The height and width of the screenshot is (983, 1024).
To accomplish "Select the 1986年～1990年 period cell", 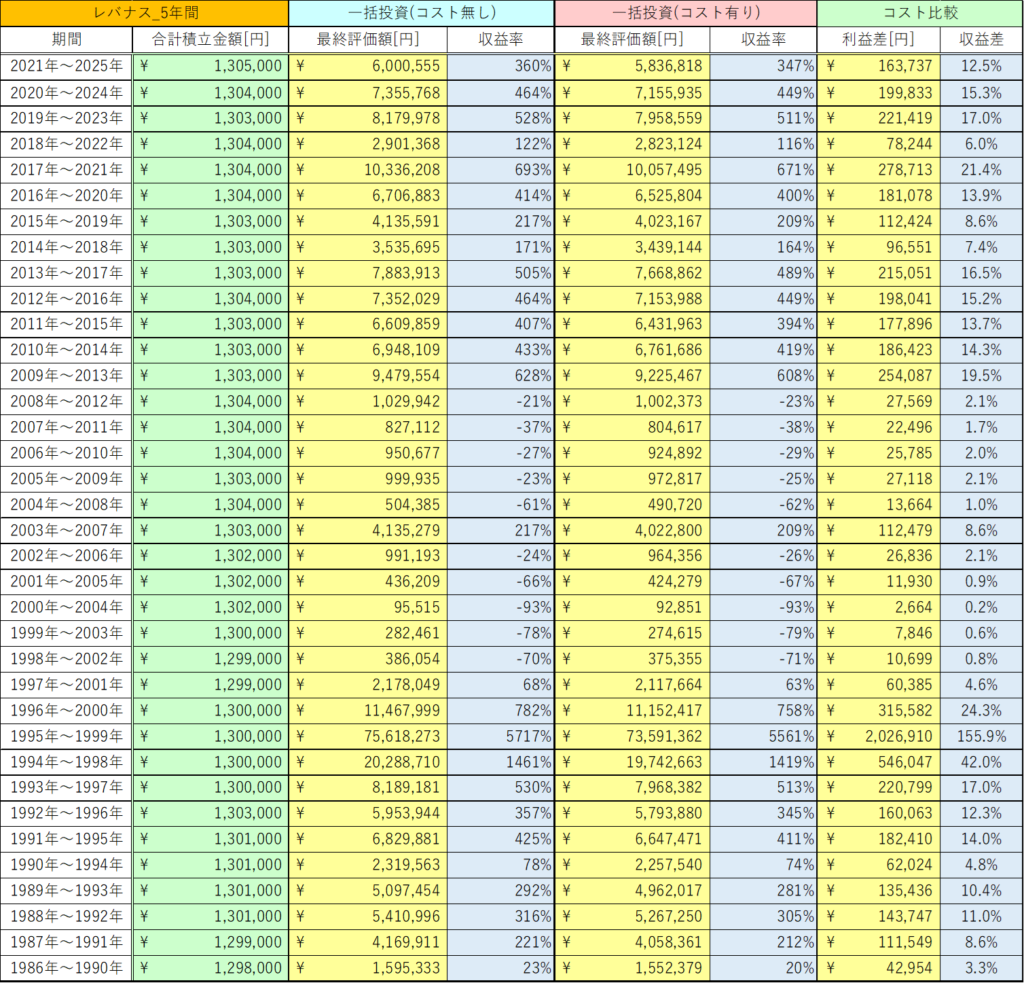I will (66, 968).
